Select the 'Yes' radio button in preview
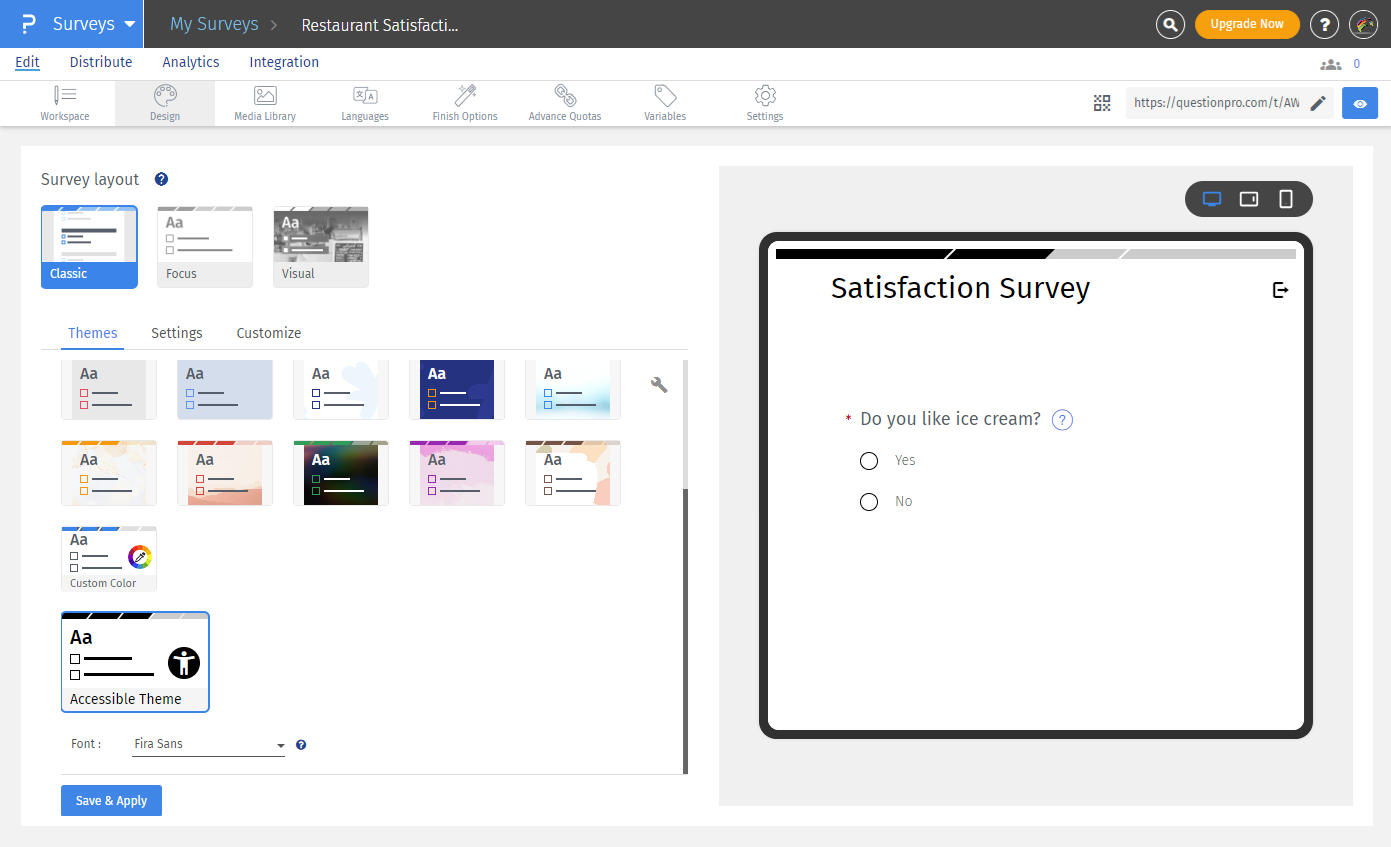The image size is (1391, 847). pyautogui.click(x=869, y=460)
